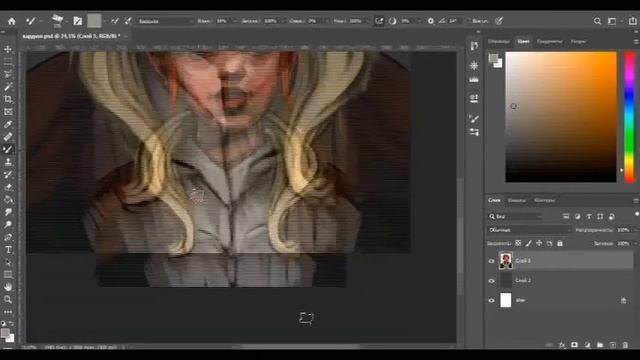Switch to the Узоры tab
This screenshot has height=360, width=640.
[x=578, y=42]
